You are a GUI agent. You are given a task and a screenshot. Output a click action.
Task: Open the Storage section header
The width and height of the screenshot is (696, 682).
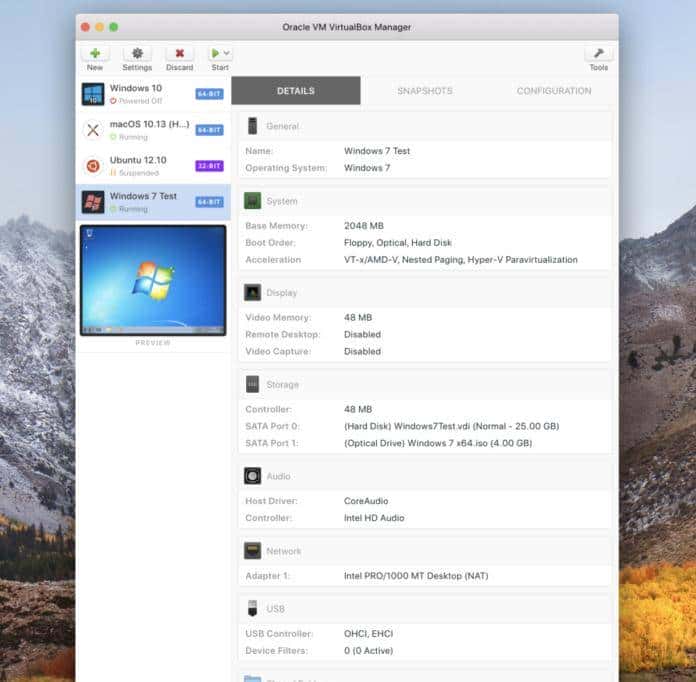pos(425,385)
